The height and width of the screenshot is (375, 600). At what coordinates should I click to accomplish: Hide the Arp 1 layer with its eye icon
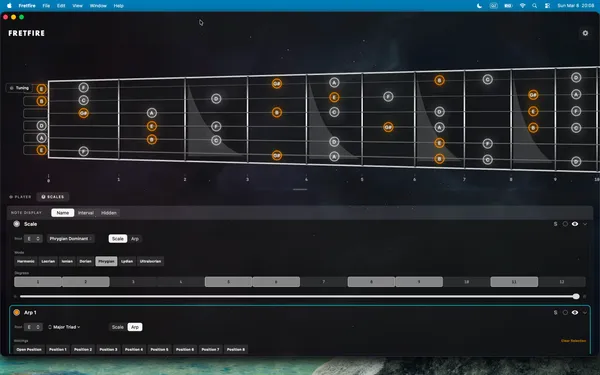click(x=575, y=313)
